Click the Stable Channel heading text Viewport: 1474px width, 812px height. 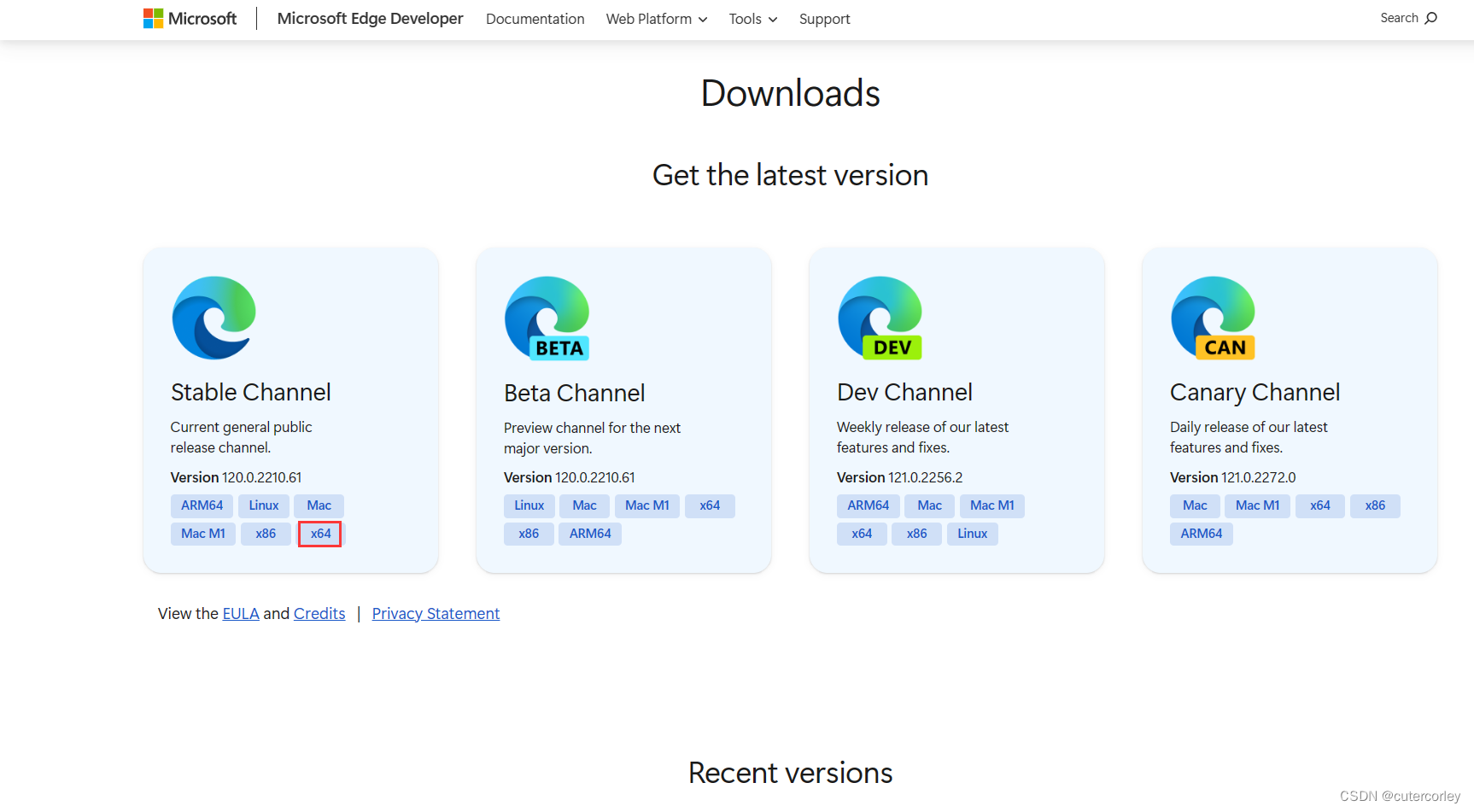click(x=251, y=392)
